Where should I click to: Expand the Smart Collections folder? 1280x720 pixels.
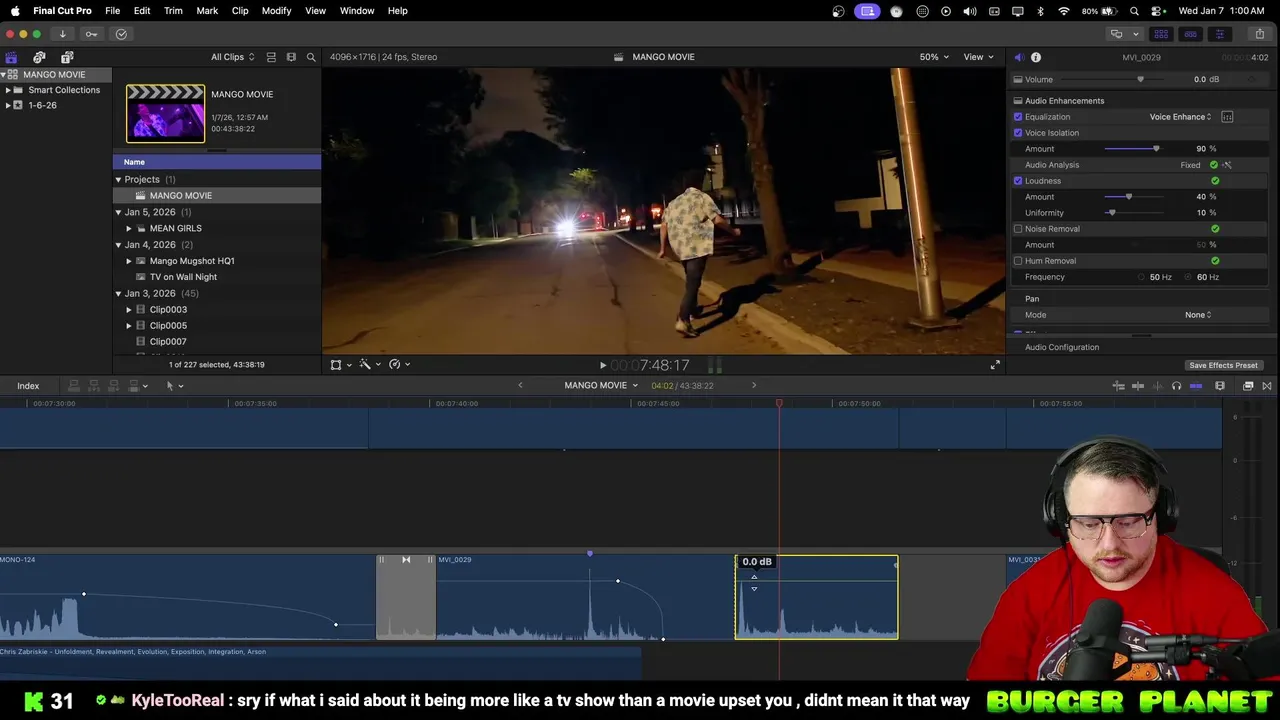click(8, 90)
